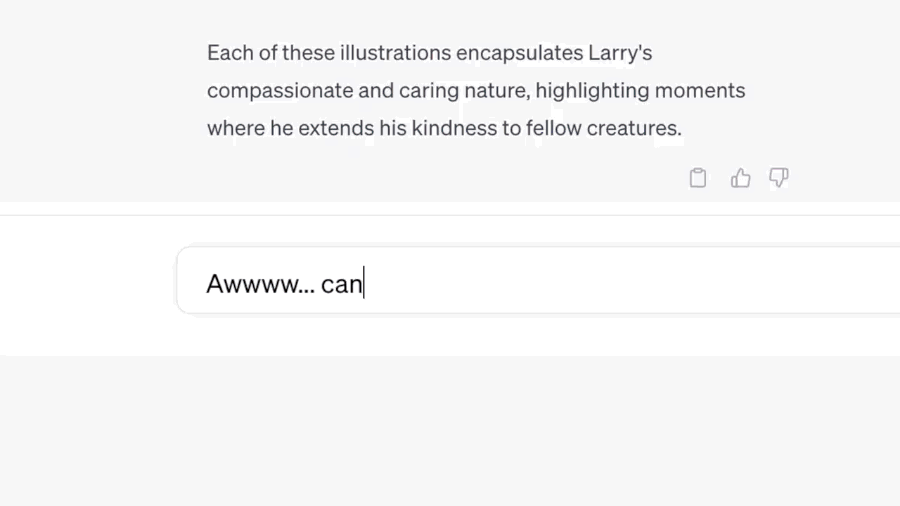
Task: Click the word "caring" in the response
Action: 429,90
